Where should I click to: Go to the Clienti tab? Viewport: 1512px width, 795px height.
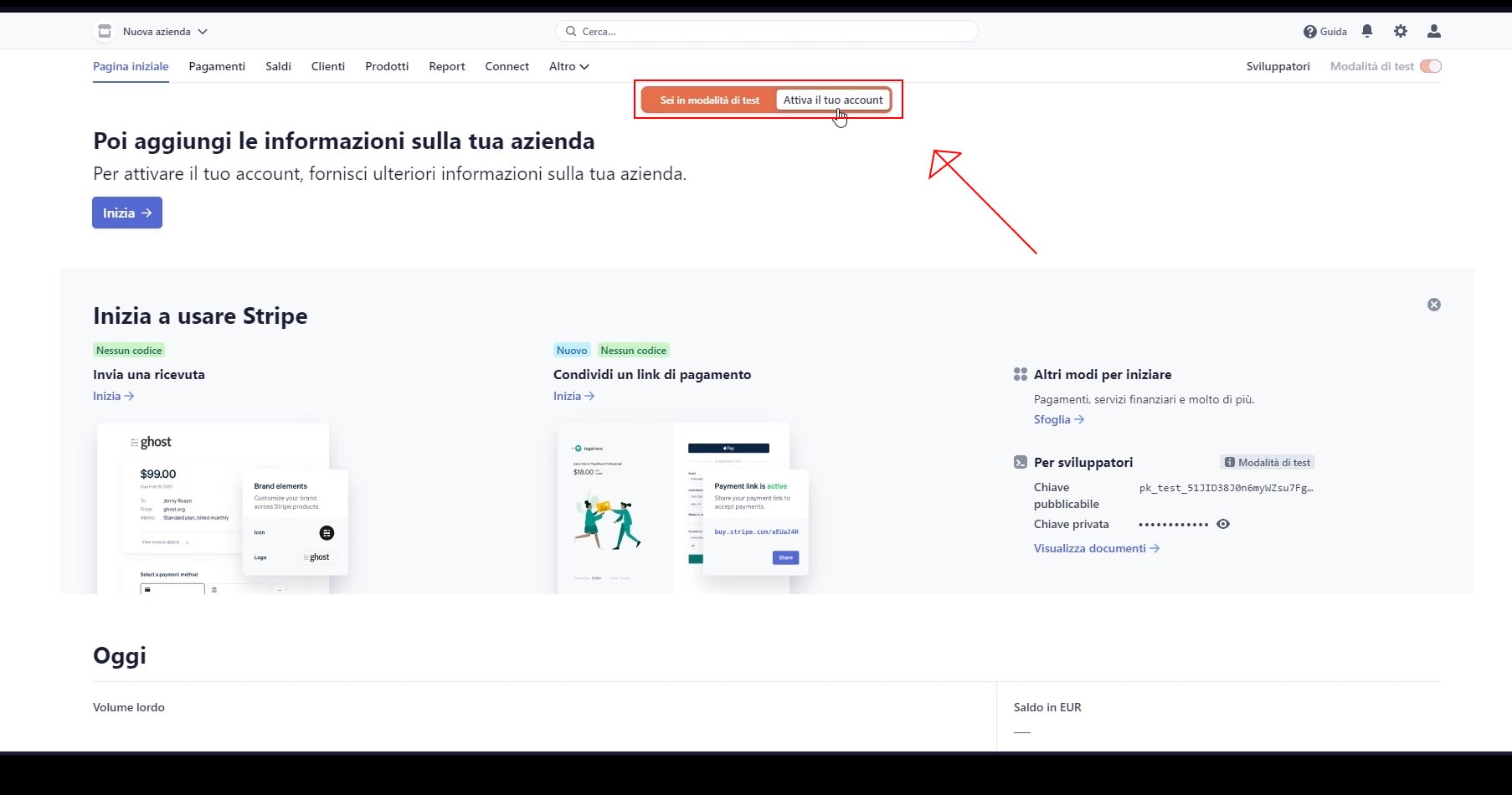[328, 66]
